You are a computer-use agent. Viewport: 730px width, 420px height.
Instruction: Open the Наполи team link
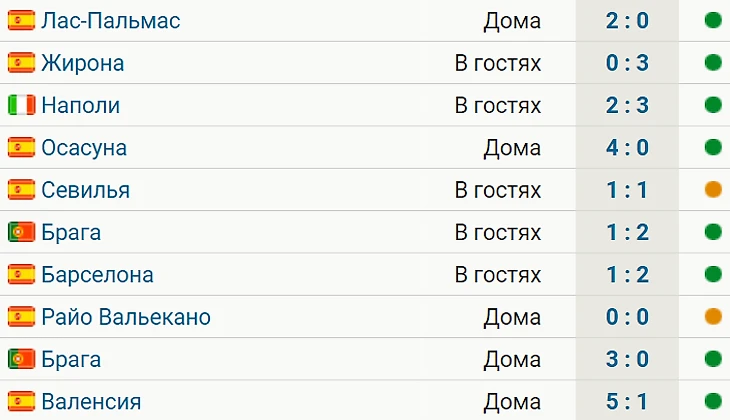pos(81,105)
